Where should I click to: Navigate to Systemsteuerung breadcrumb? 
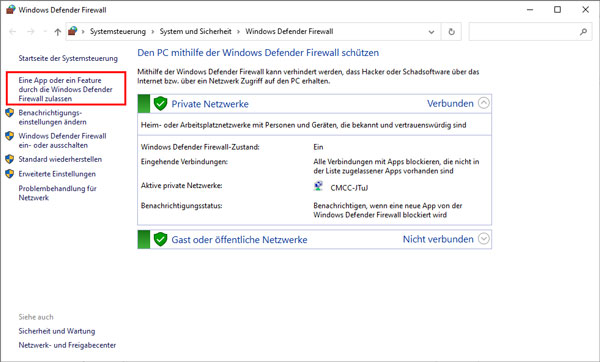118,32
